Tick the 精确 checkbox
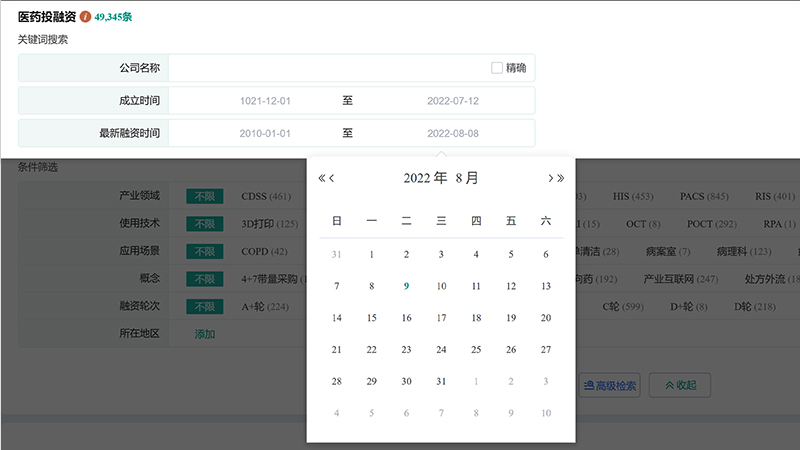The width and height of the screenshot is (800, 450). [x=496, y=68]
